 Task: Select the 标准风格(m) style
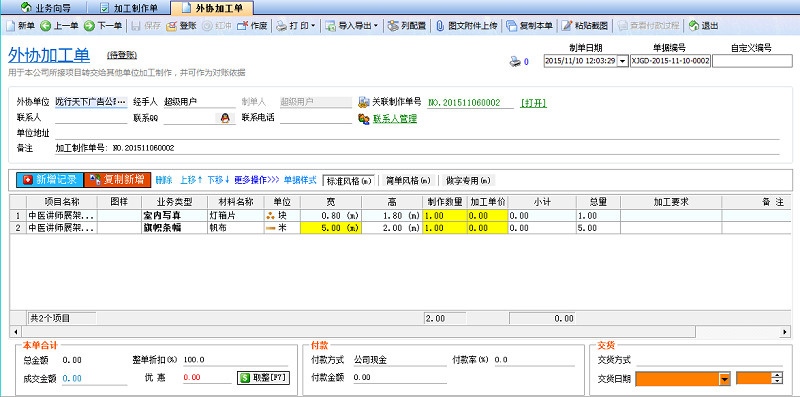coord(349,181)
